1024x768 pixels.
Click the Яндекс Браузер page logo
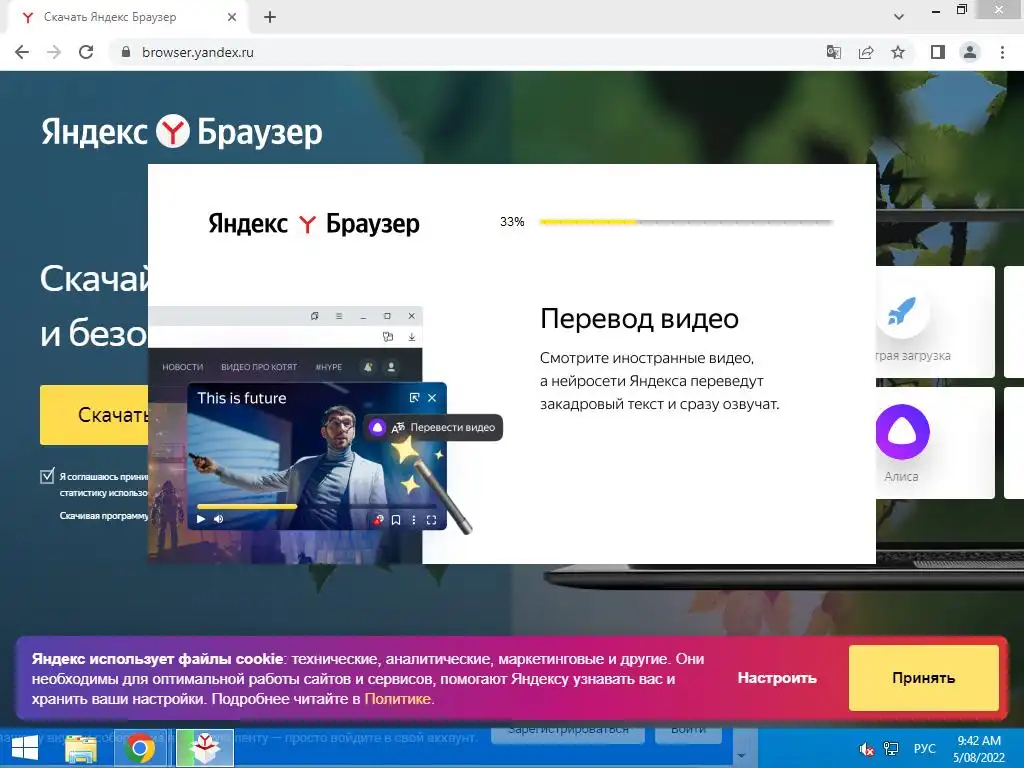182,131
